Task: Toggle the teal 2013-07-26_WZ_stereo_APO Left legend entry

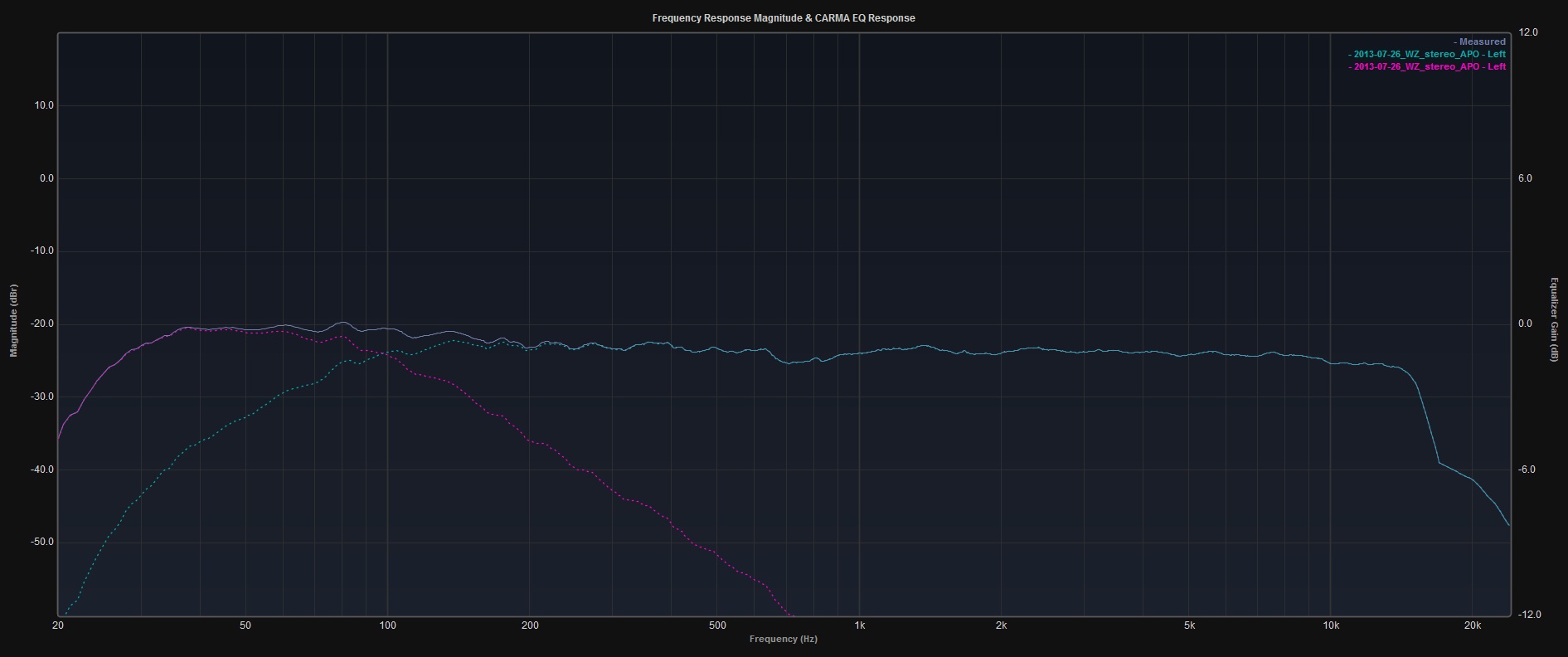Action: 1428,54
